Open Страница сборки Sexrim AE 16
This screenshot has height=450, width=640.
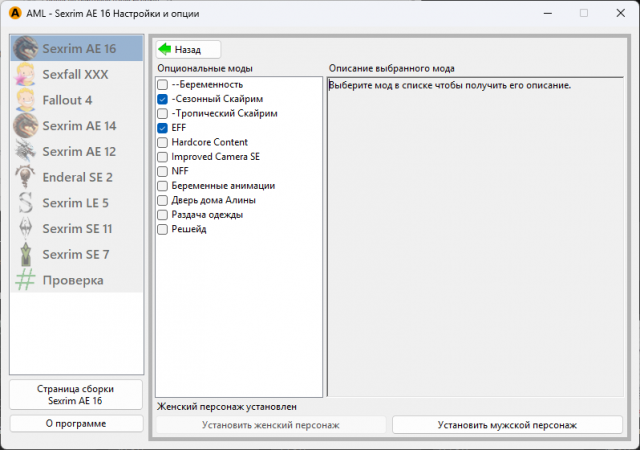coord(77,394)
